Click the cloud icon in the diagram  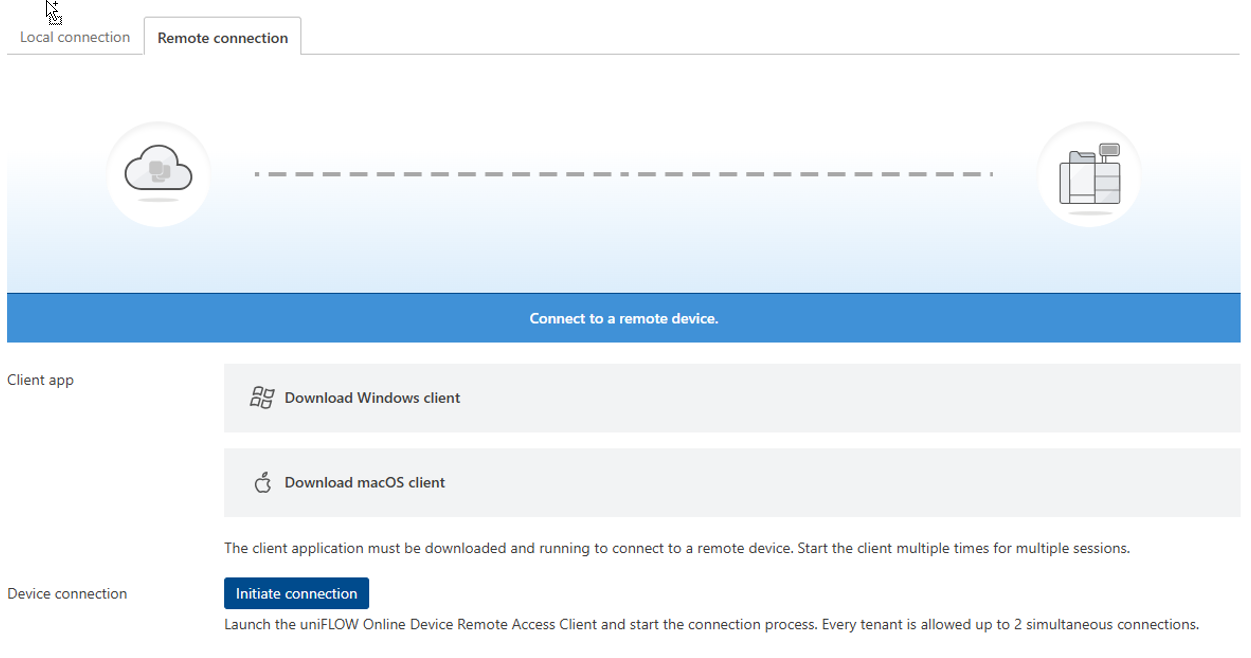[x=158, y=169]
